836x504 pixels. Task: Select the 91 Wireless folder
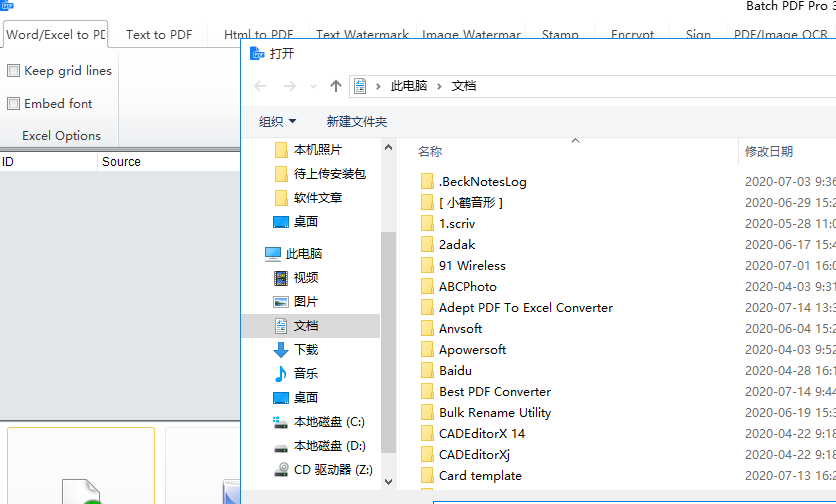472,266
